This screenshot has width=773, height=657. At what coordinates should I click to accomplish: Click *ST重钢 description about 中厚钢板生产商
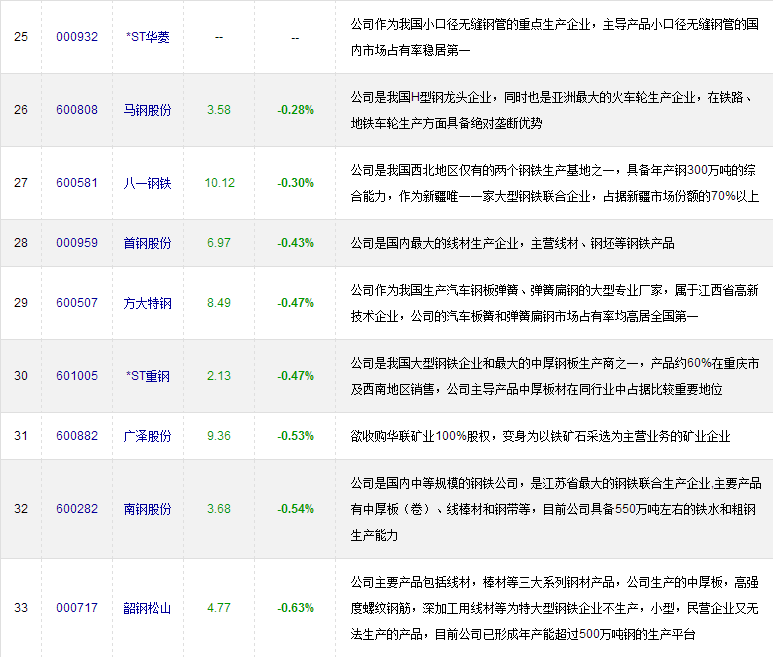(x=555, y=376)
